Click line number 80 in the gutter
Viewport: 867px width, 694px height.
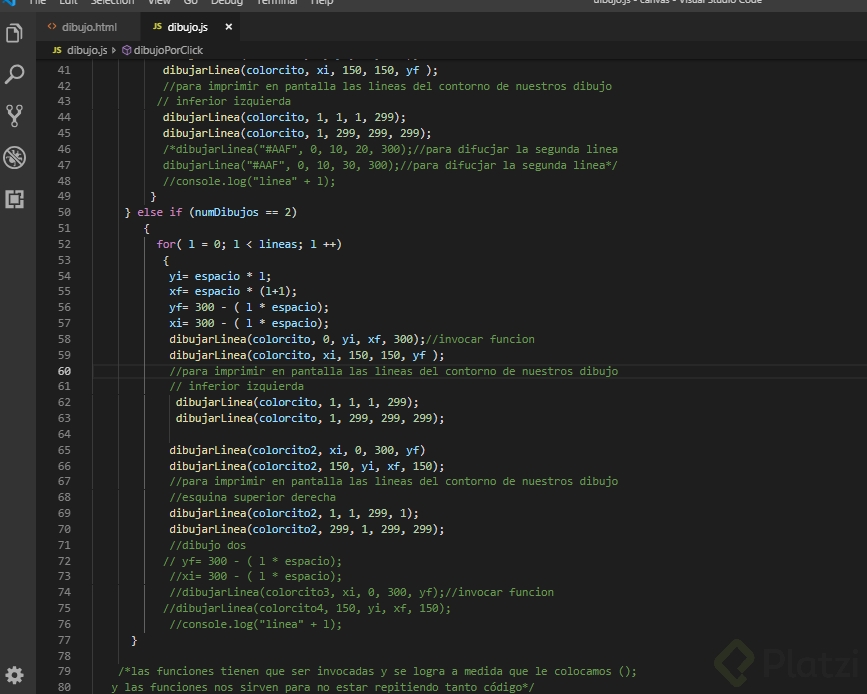tap(64, 687)
